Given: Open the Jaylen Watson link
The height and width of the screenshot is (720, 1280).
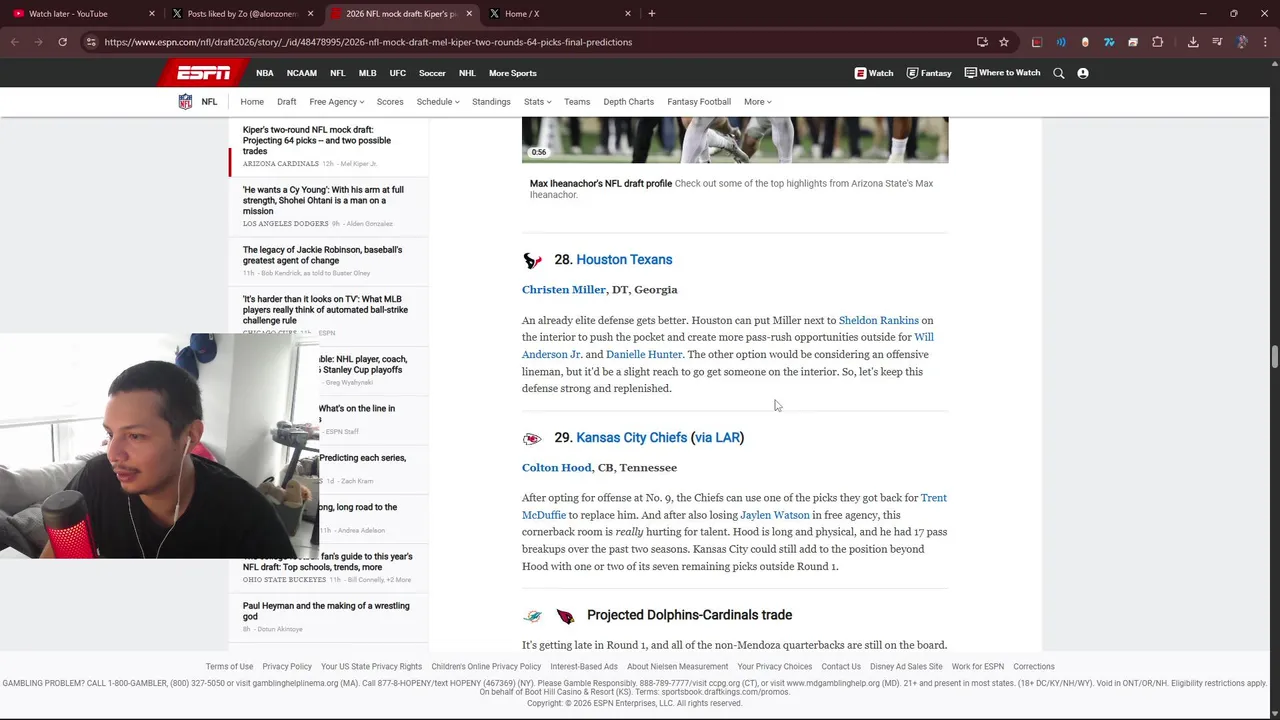Looking at the screenshot, I should tap(775, 515).
